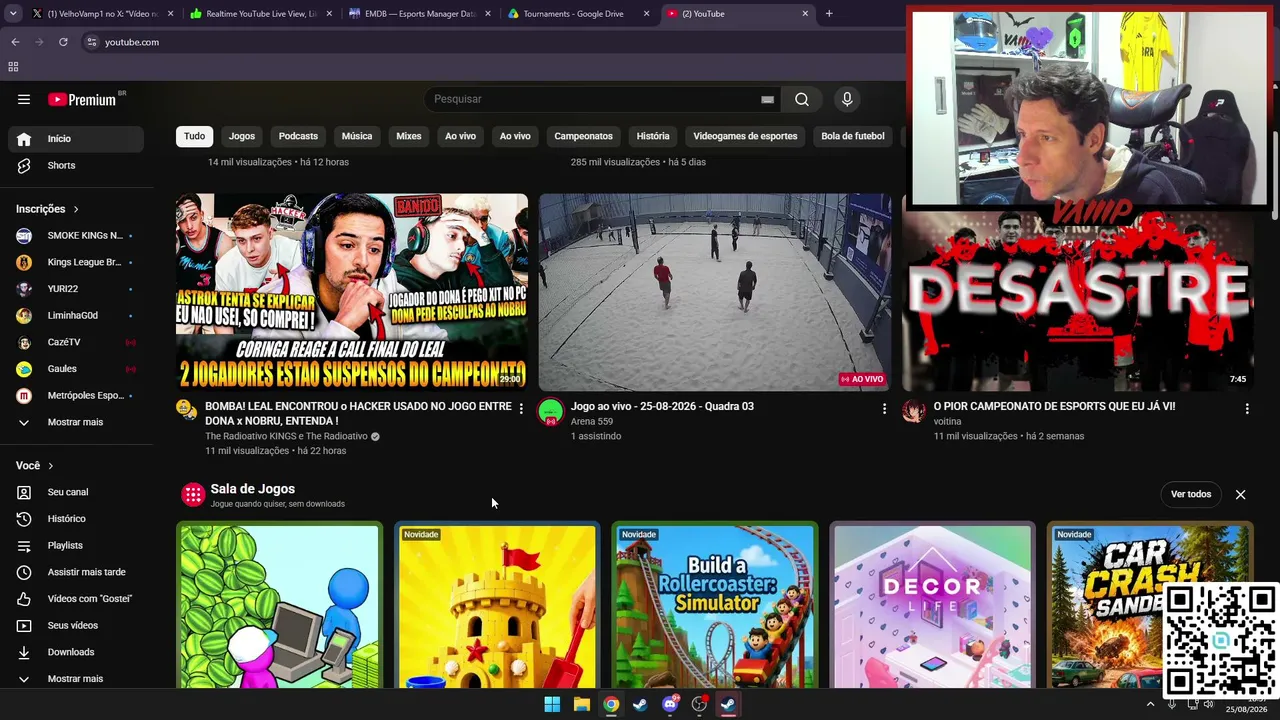Expand Mostrar mais under Inscrições
Screen dimensions: 1280x720
(76, 422)
